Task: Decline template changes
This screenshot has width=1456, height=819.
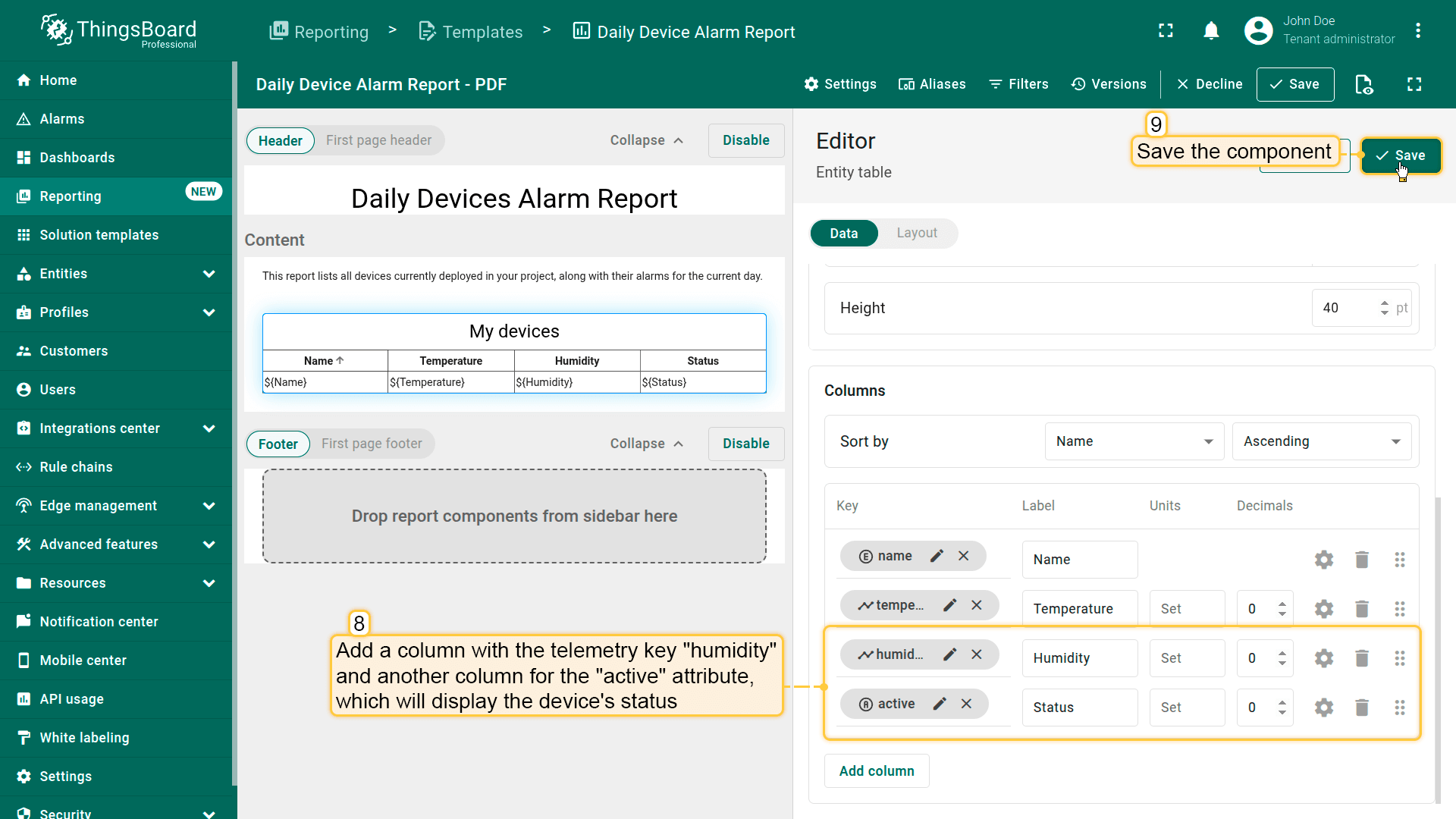Action: [1210, 84]
